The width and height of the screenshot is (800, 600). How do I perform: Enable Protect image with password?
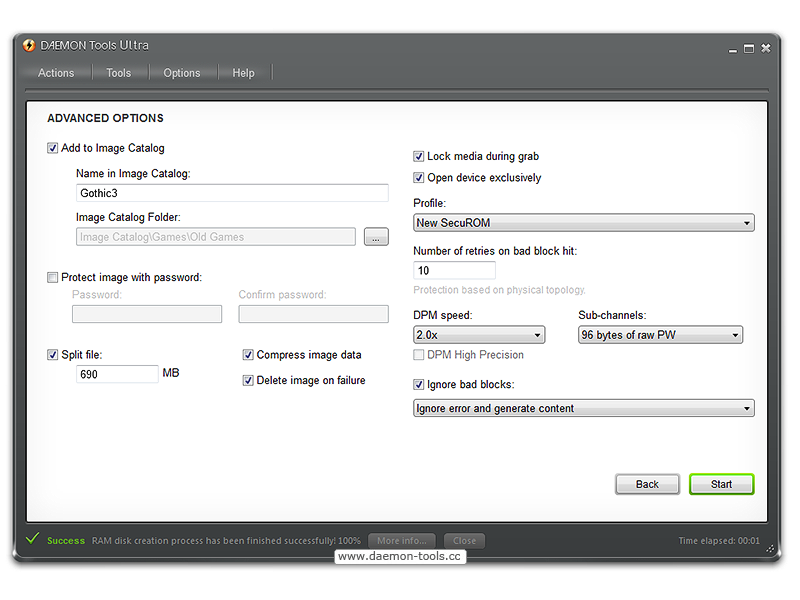[x=53, y=277]
